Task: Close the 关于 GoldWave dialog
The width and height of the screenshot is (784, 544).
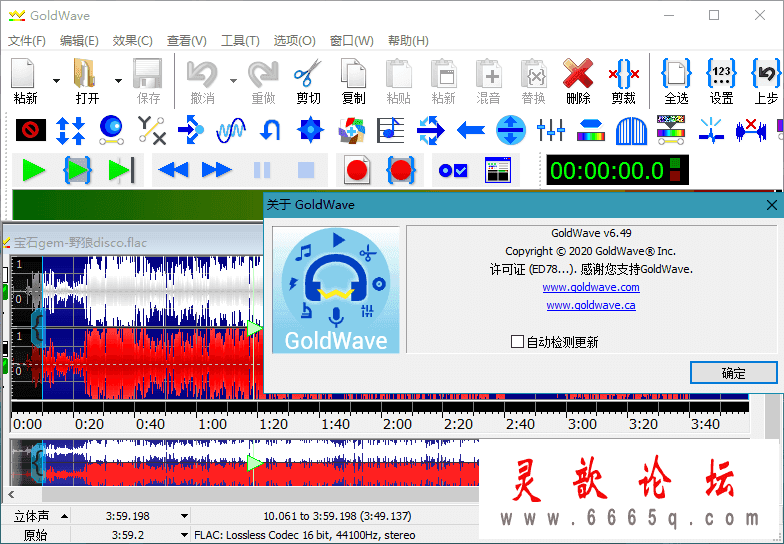Action: (772, 205)
